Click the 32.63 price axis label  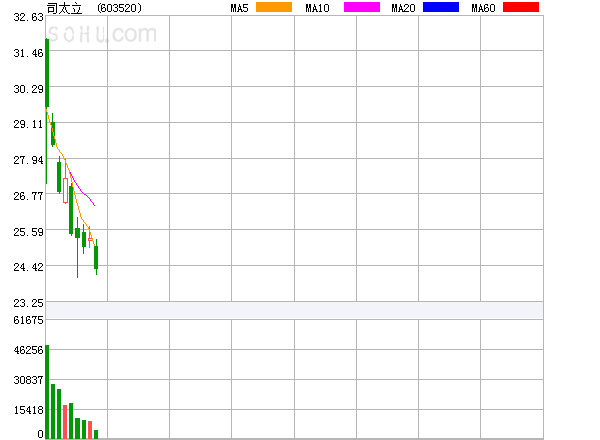tap(28, 17)
